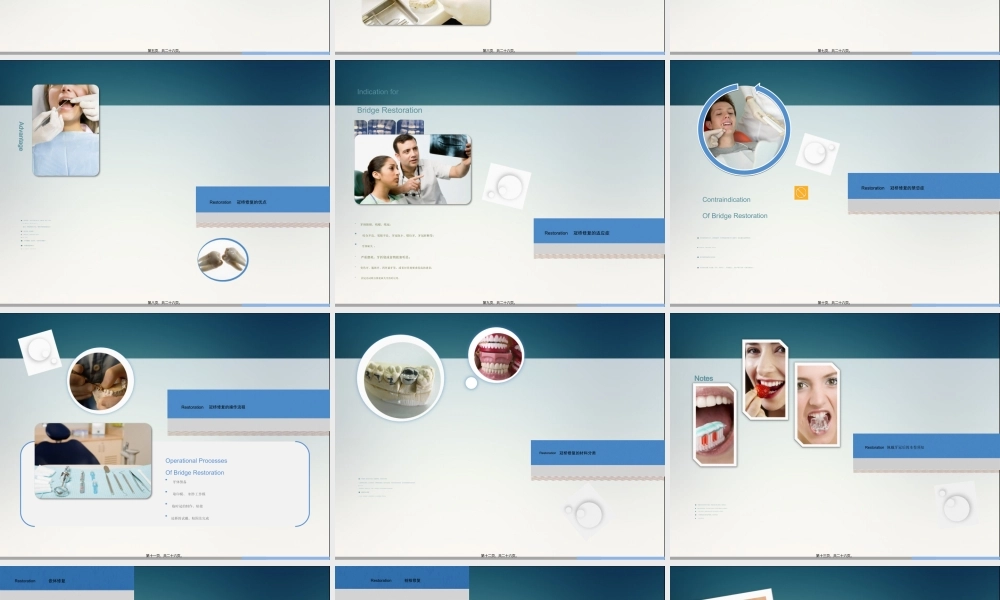Screen dimensions: 1000x600
Task: Click the small red-lips dentures bubble image
Action: [496, 355]
